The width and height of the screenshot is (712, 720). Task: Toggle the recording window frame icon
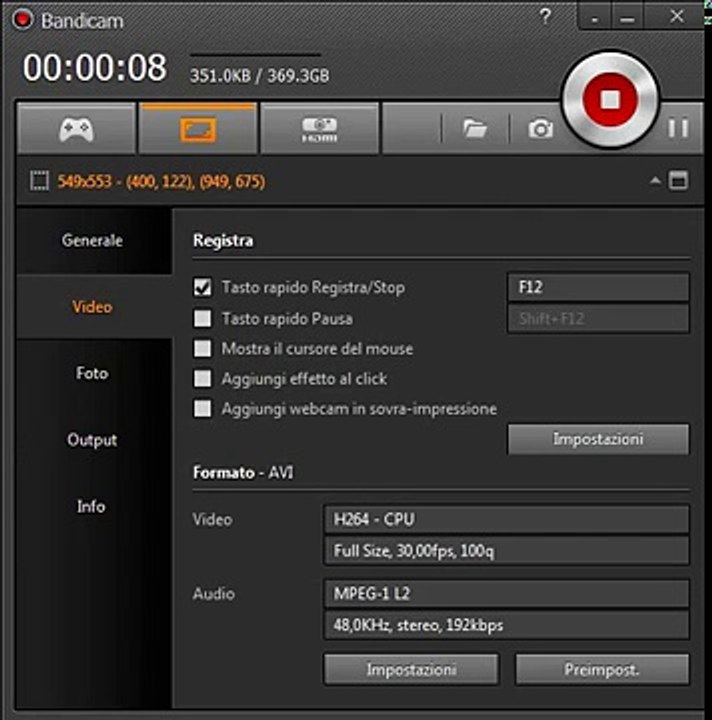click(x=678, y=180)
